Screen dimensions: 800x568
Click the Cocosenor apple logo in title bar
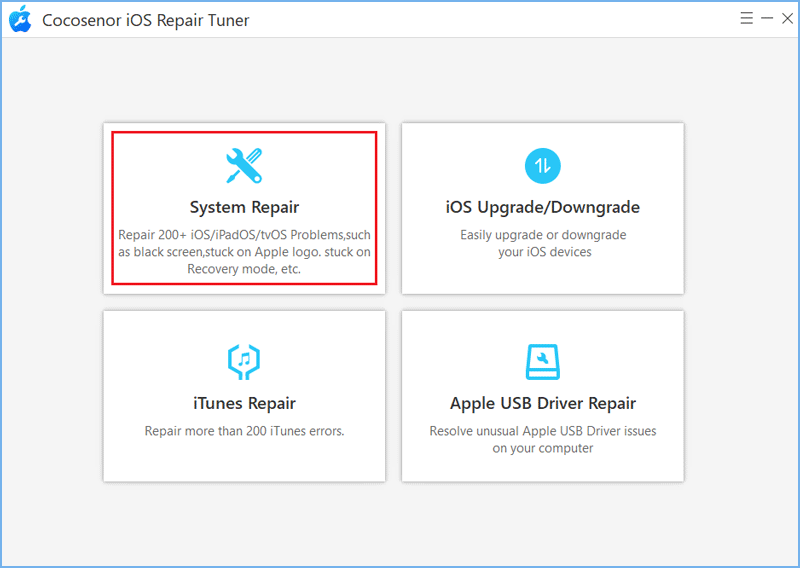tap(20, 19)
